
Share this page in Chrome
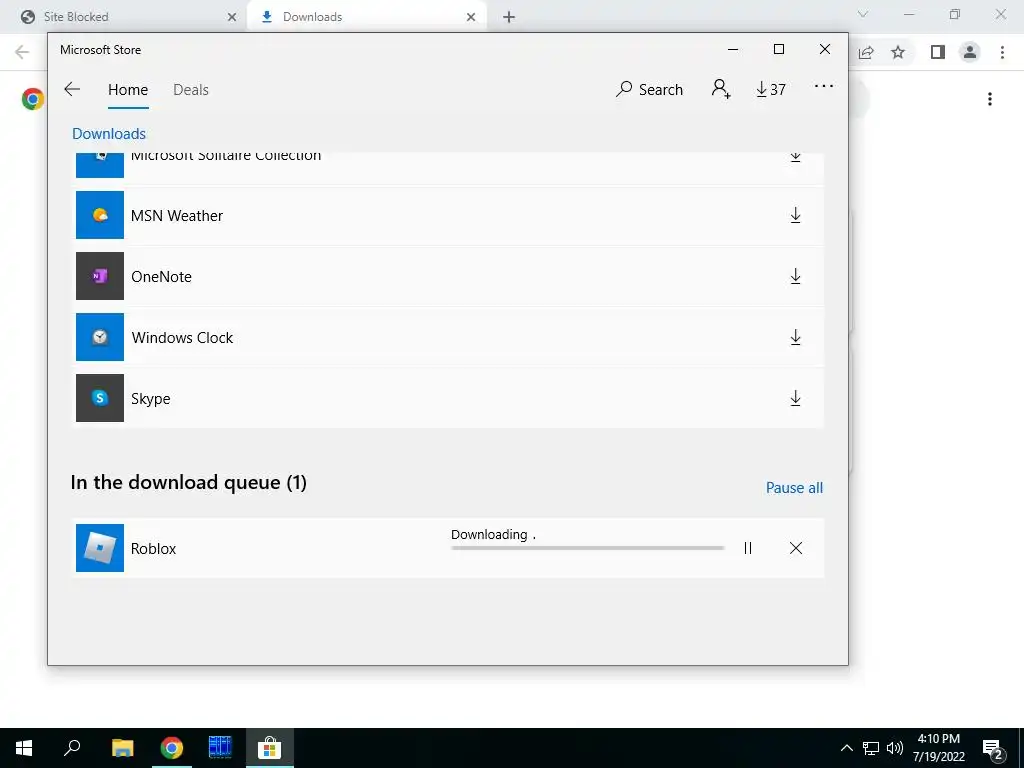866,52
